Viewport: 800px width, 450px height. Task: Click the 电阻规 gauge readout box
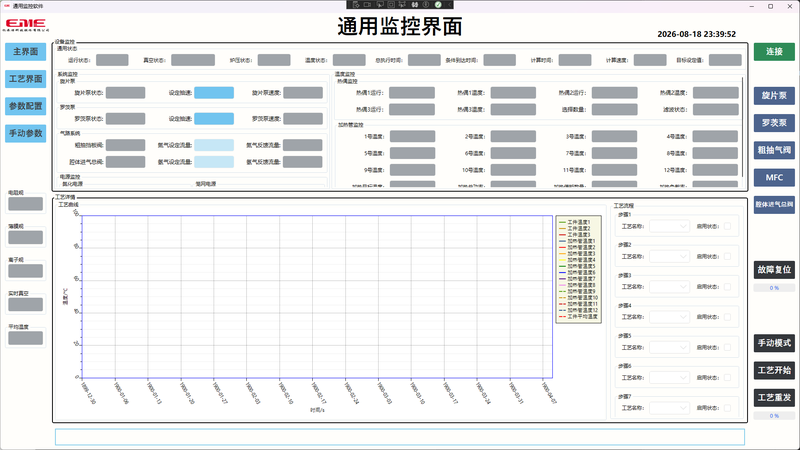26,204
